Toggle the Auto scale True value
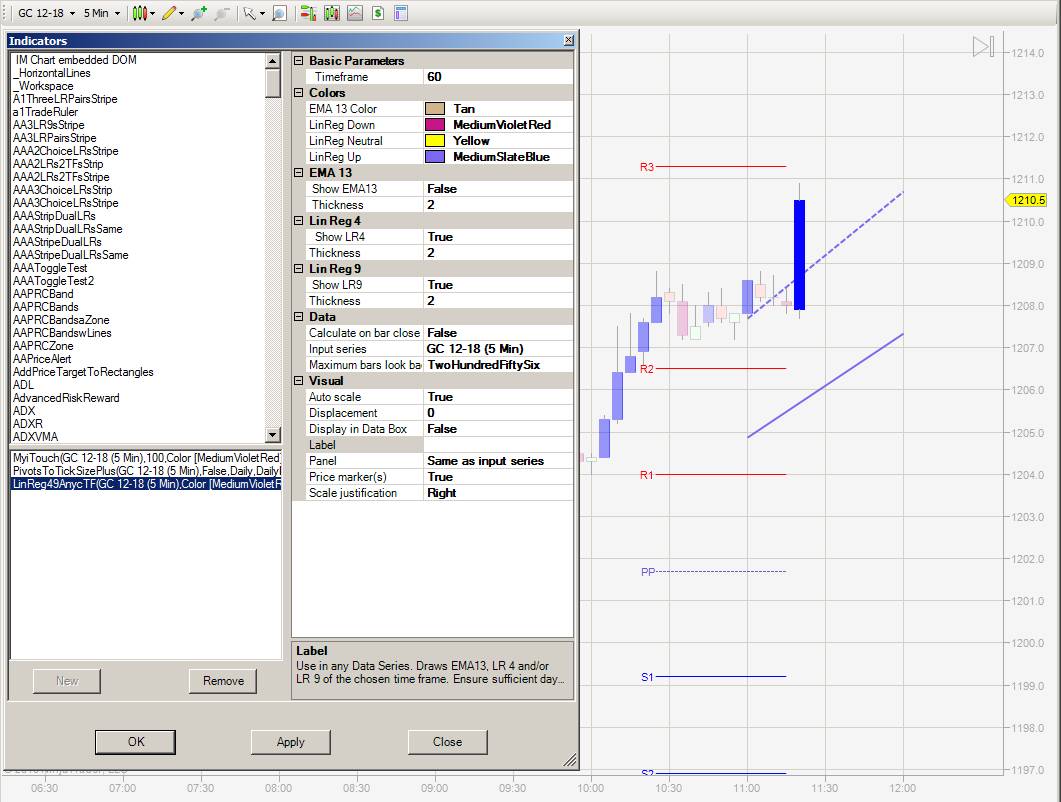This screenshot has height=802, width=1061. pyautogui.click(x=498, y=397)
